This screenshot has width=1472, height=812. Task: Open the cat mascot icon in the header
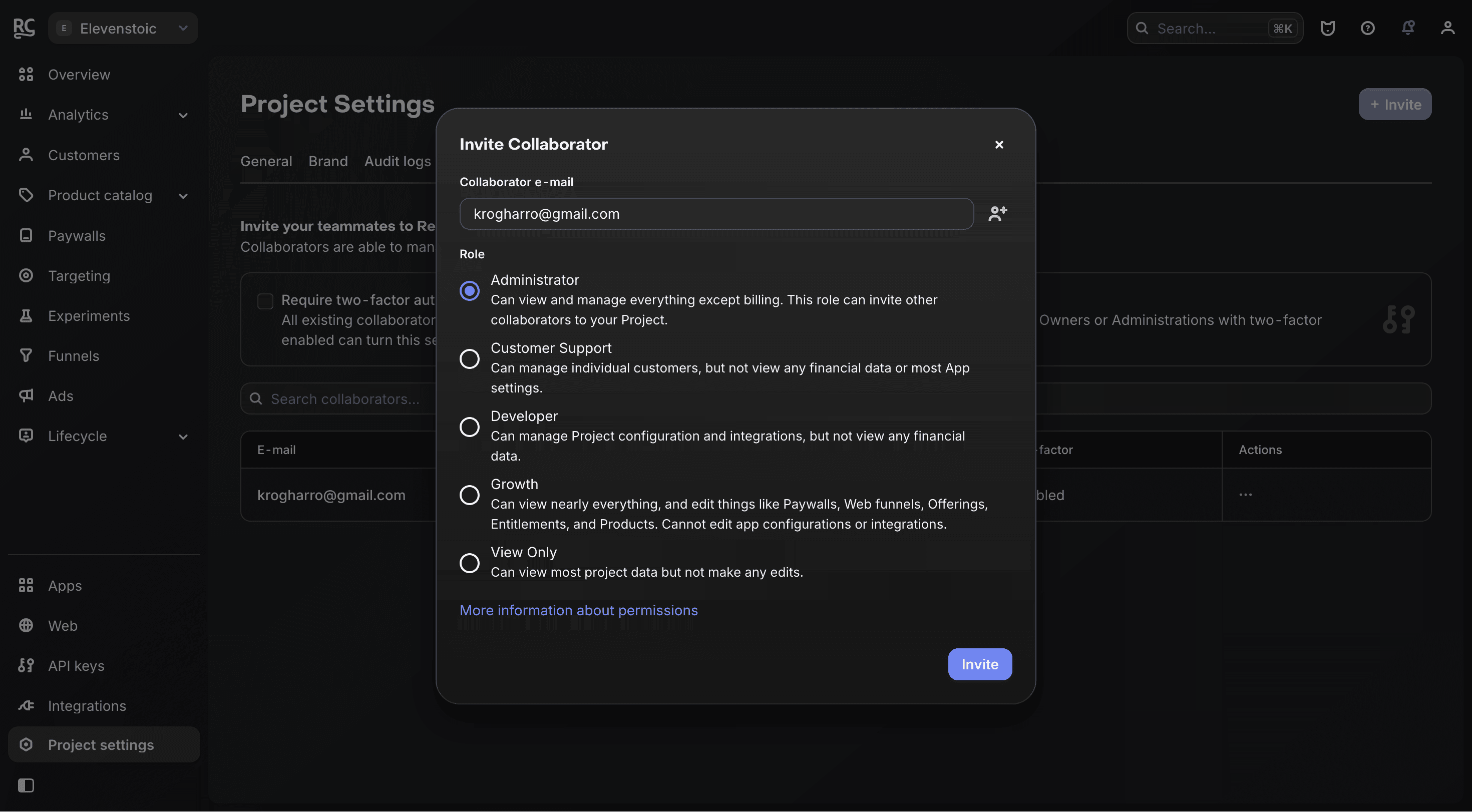1327,28
